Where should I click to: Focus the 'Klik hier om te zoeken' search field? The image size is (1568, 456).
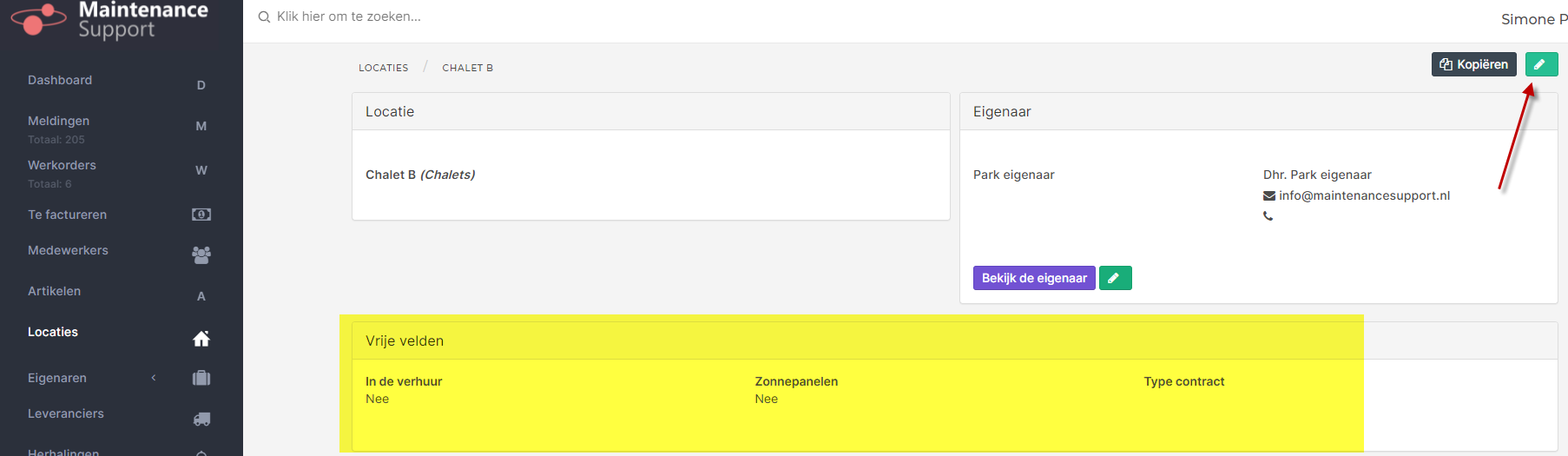click(349, 17)
